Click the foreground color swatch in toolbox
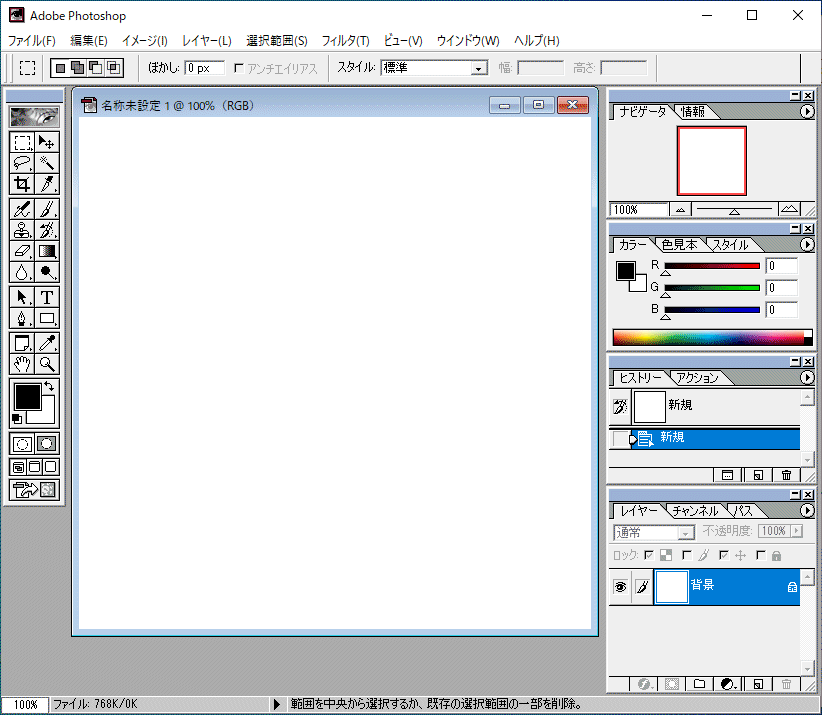The height and width of the screenshot is (715, 822). [26, 396]
